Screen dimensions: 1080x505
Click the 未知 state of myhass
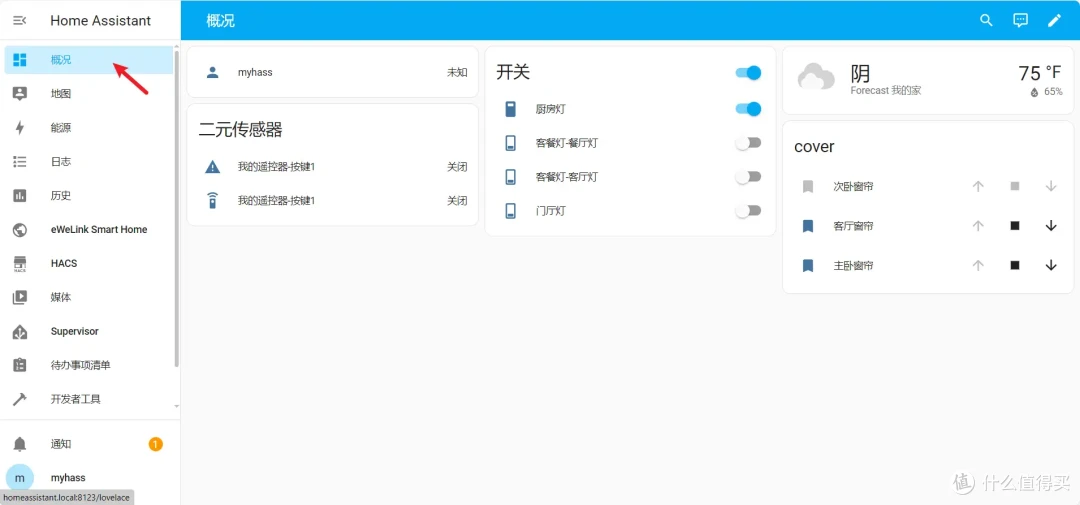pos(457,72)
